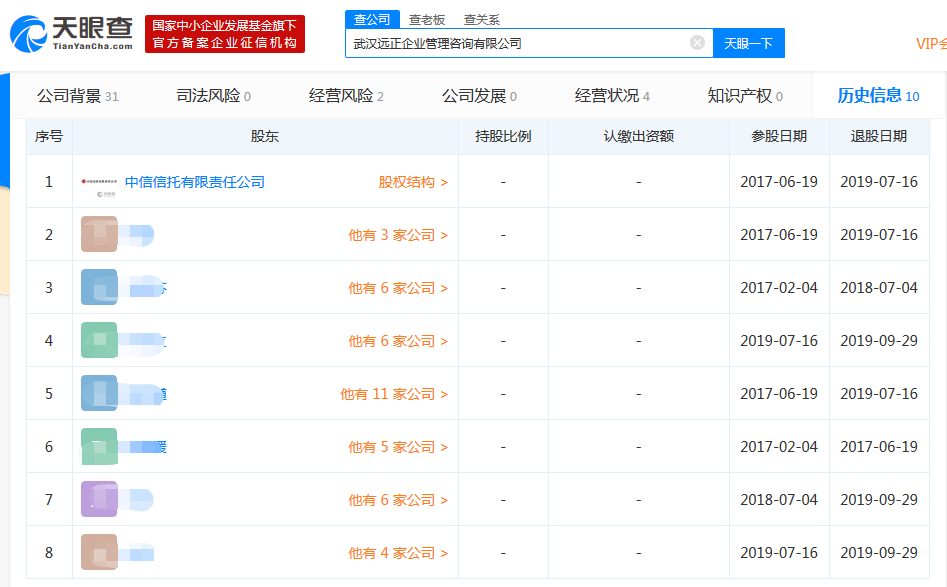Clear the search box with the X icon
Screen dimensions: 947x587
coord(697,43)
